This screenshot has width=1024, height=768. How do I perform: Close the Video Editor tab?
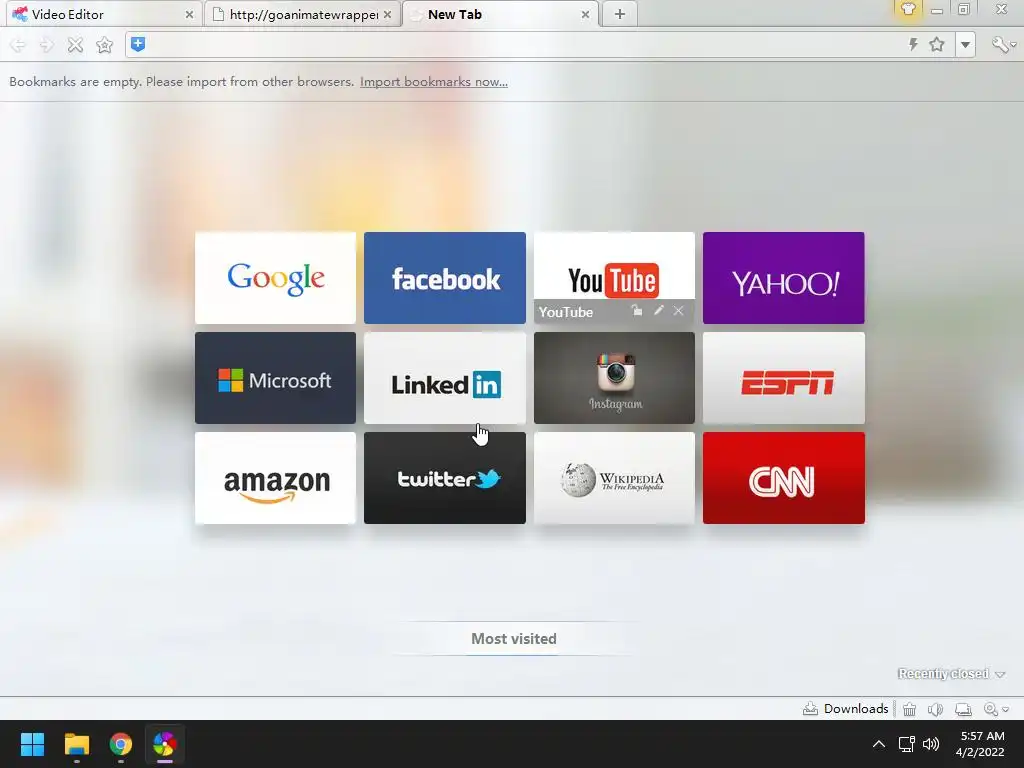click(x=189, y=14)
